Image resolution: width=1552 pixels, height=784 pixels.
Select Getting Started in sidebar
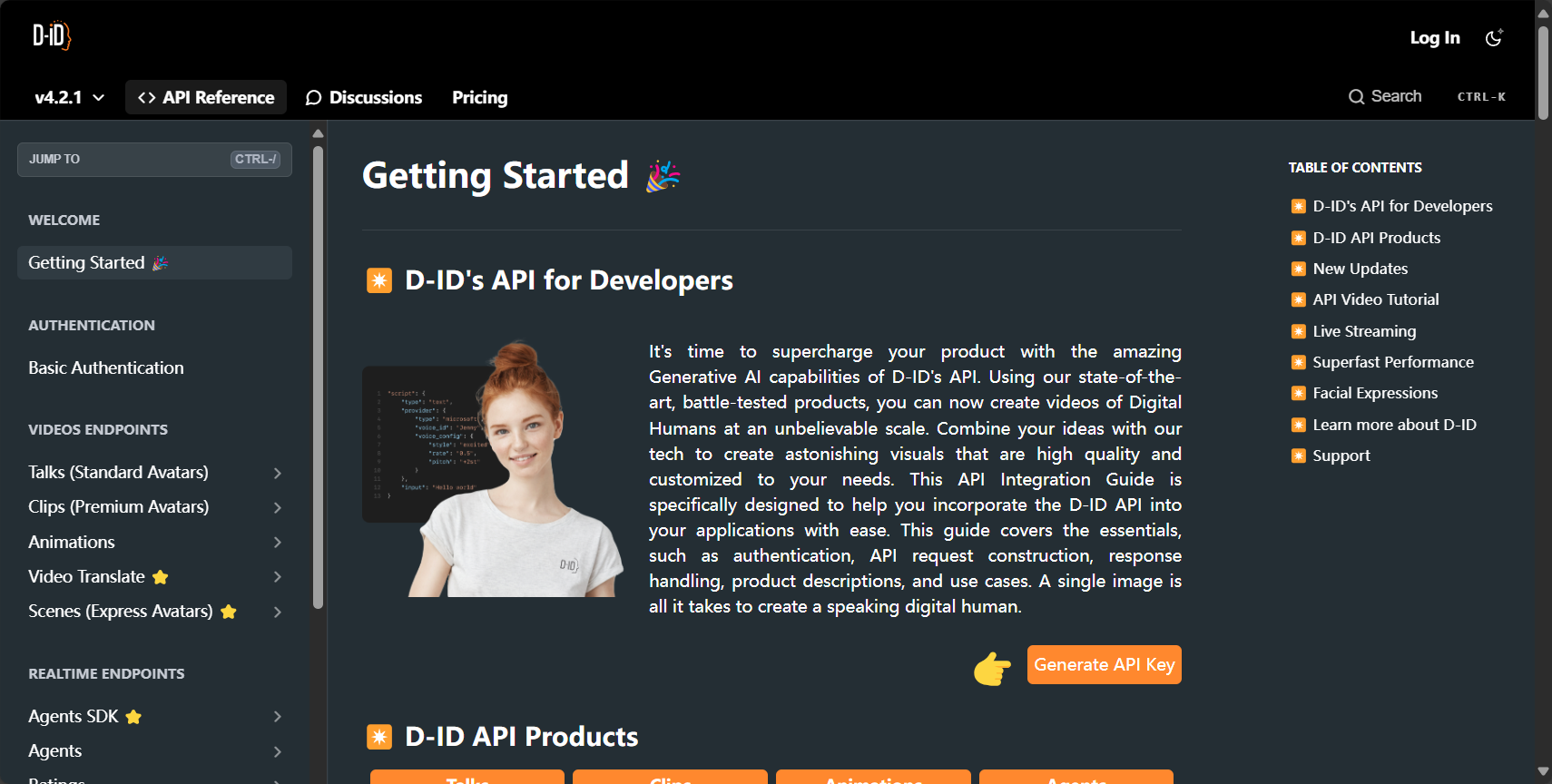(x=154, y=262)
